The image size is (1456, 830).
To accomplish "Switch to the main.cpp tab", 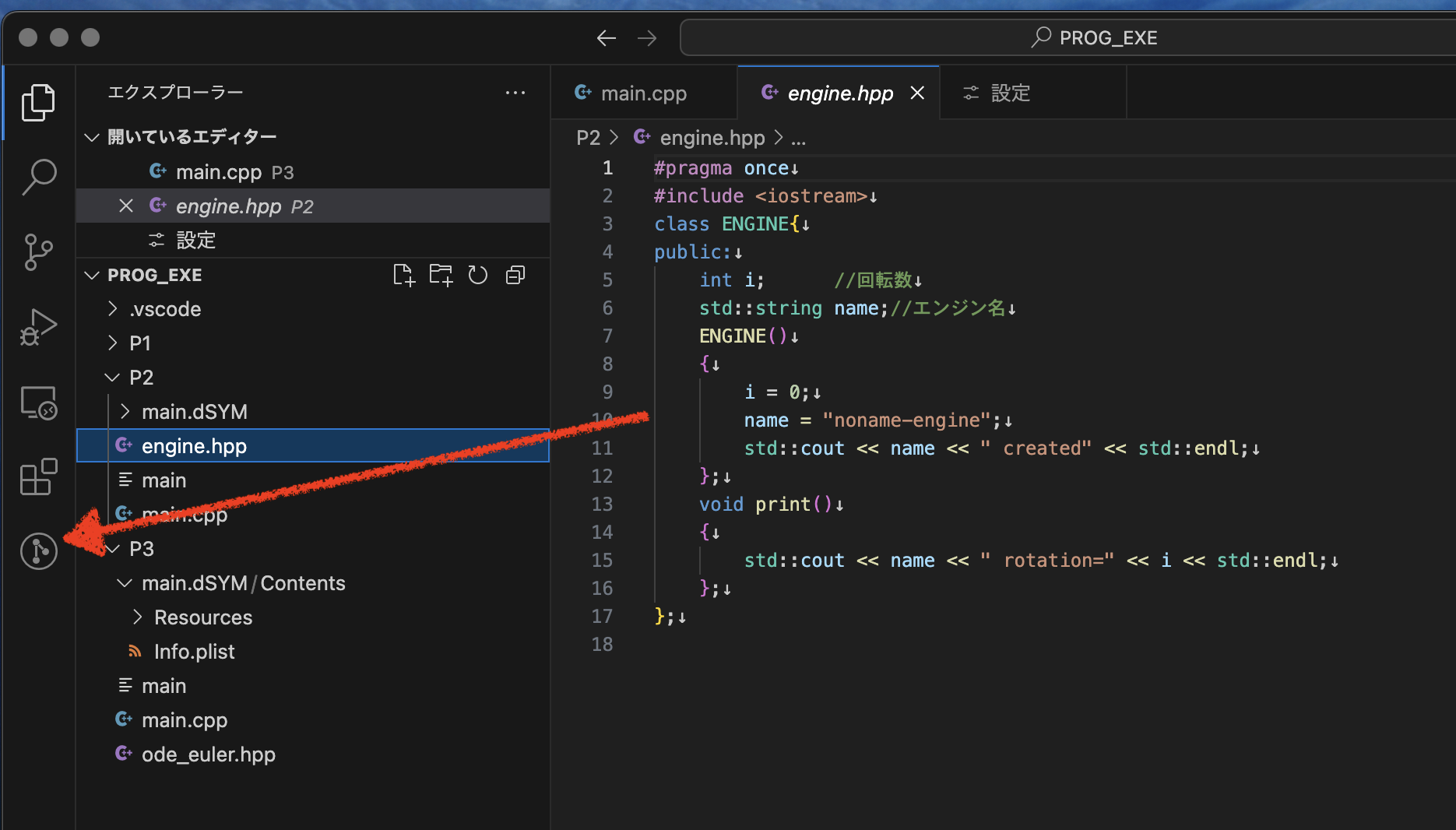I will [x=643, y=93].
